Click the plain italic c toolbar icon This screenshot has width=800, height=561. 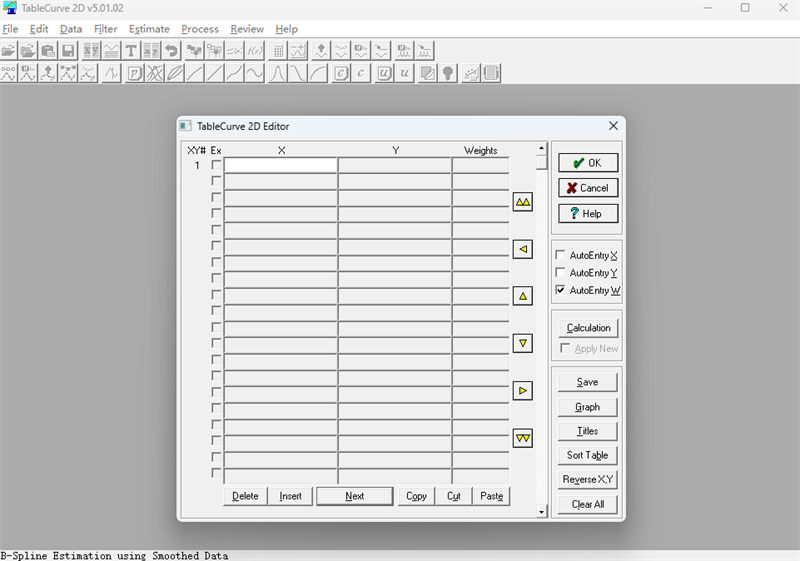pyautogui.click(x=361, y=73)
